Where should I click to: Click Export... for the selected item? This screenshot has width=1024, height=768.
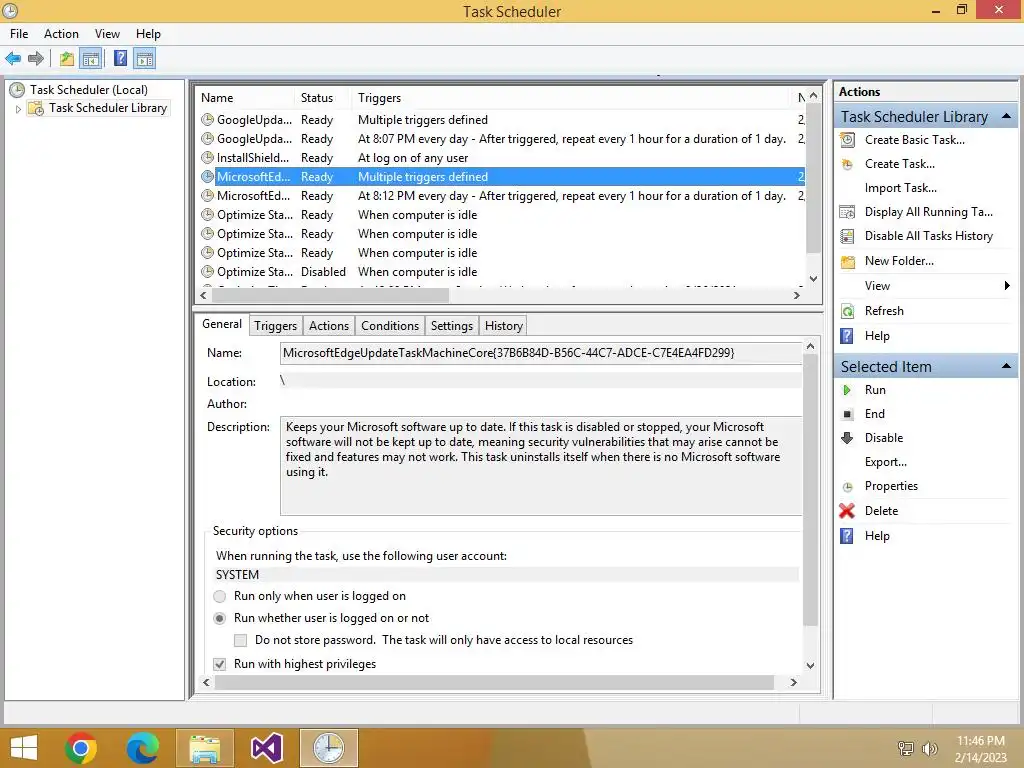[x=886, y=462]
